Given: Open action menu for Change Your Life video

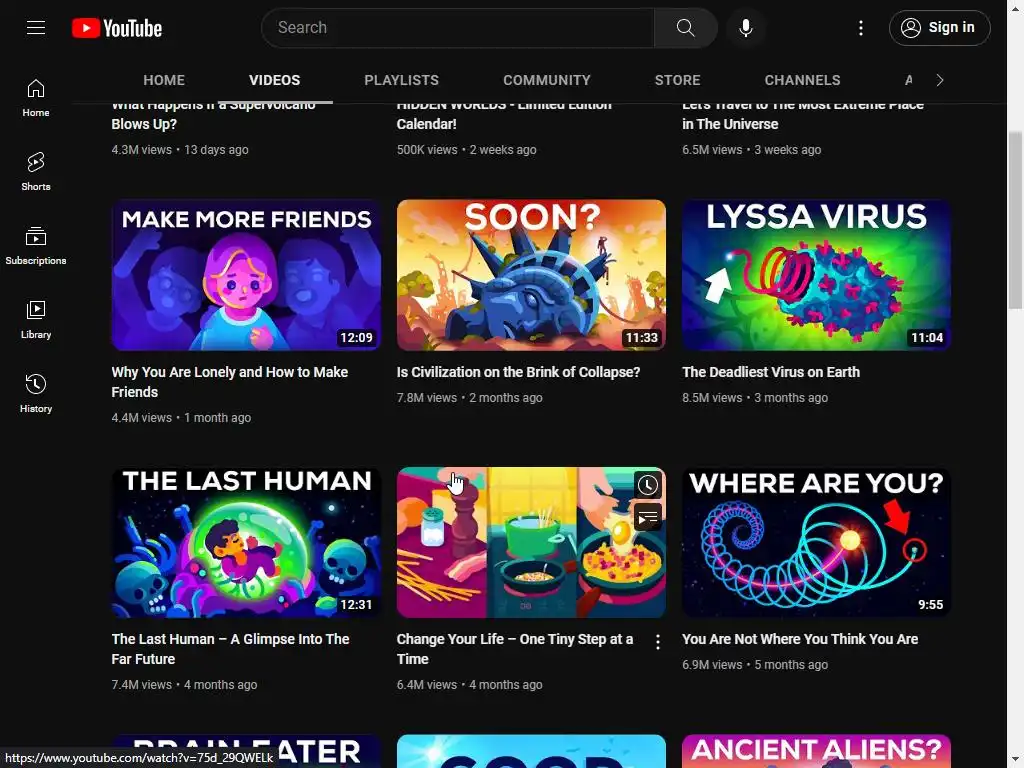Looking at the screenshot, I should tap(657, 643).
